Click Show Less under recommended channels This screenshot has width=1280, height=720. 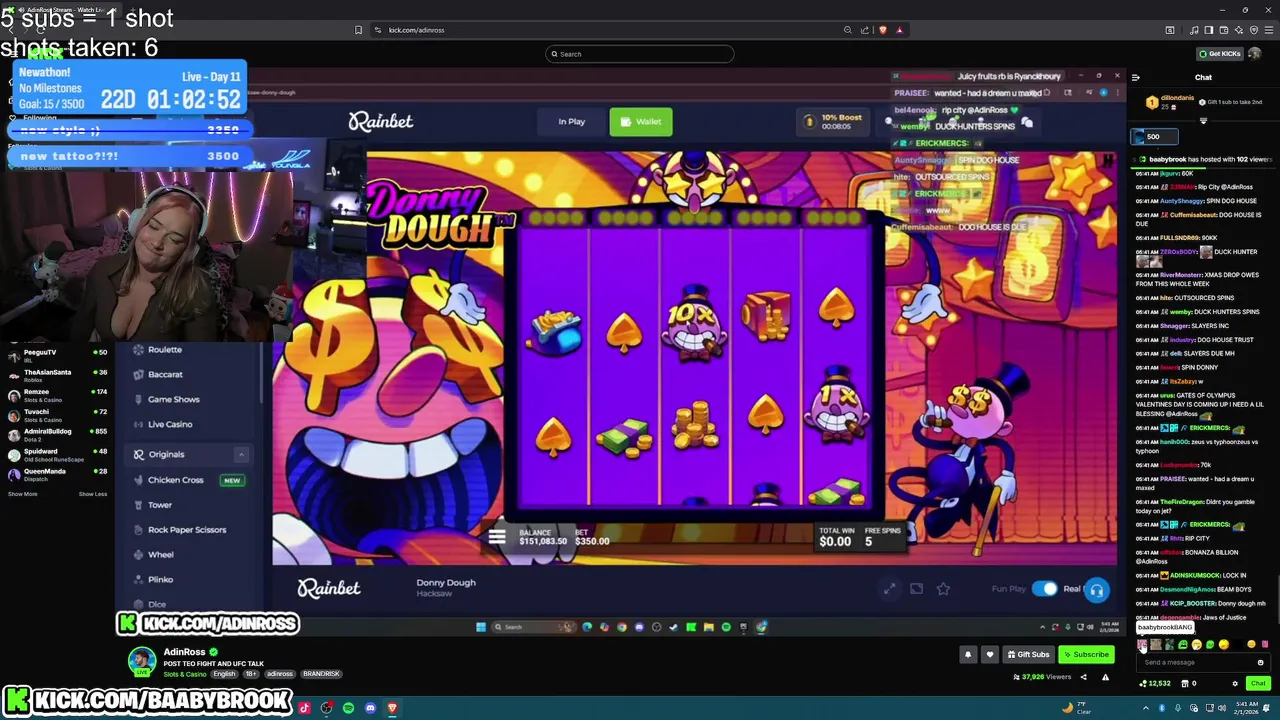click(93, 494)
